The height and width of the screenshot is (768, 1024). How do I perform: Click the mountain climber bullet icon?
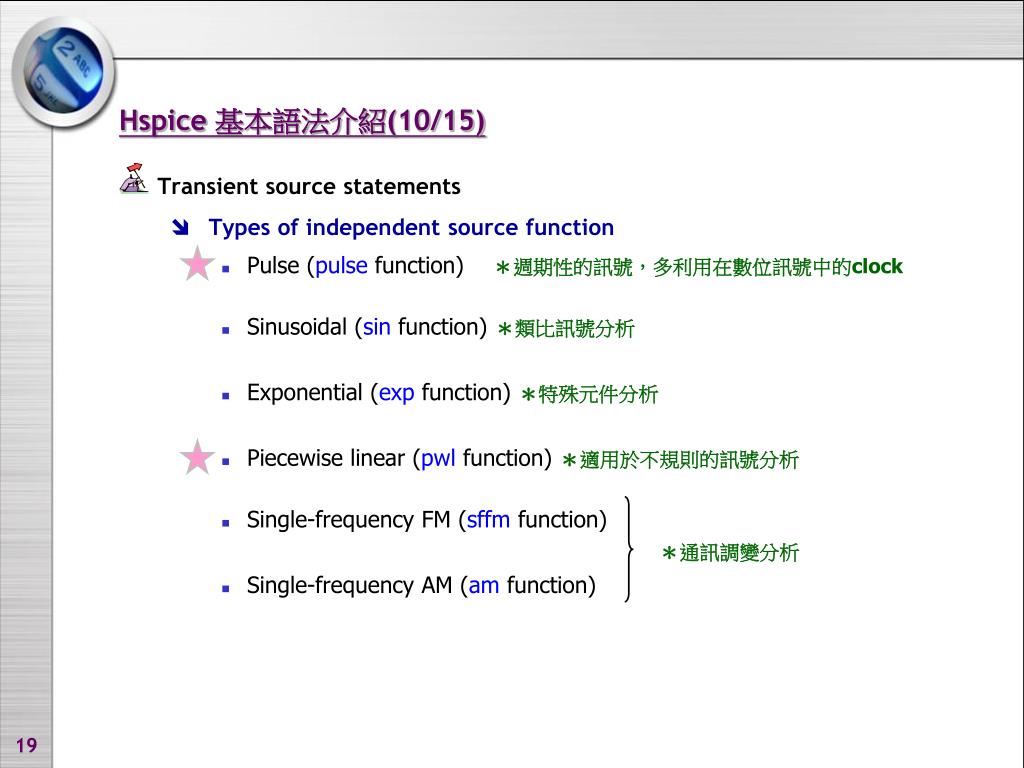coord(134,179)
